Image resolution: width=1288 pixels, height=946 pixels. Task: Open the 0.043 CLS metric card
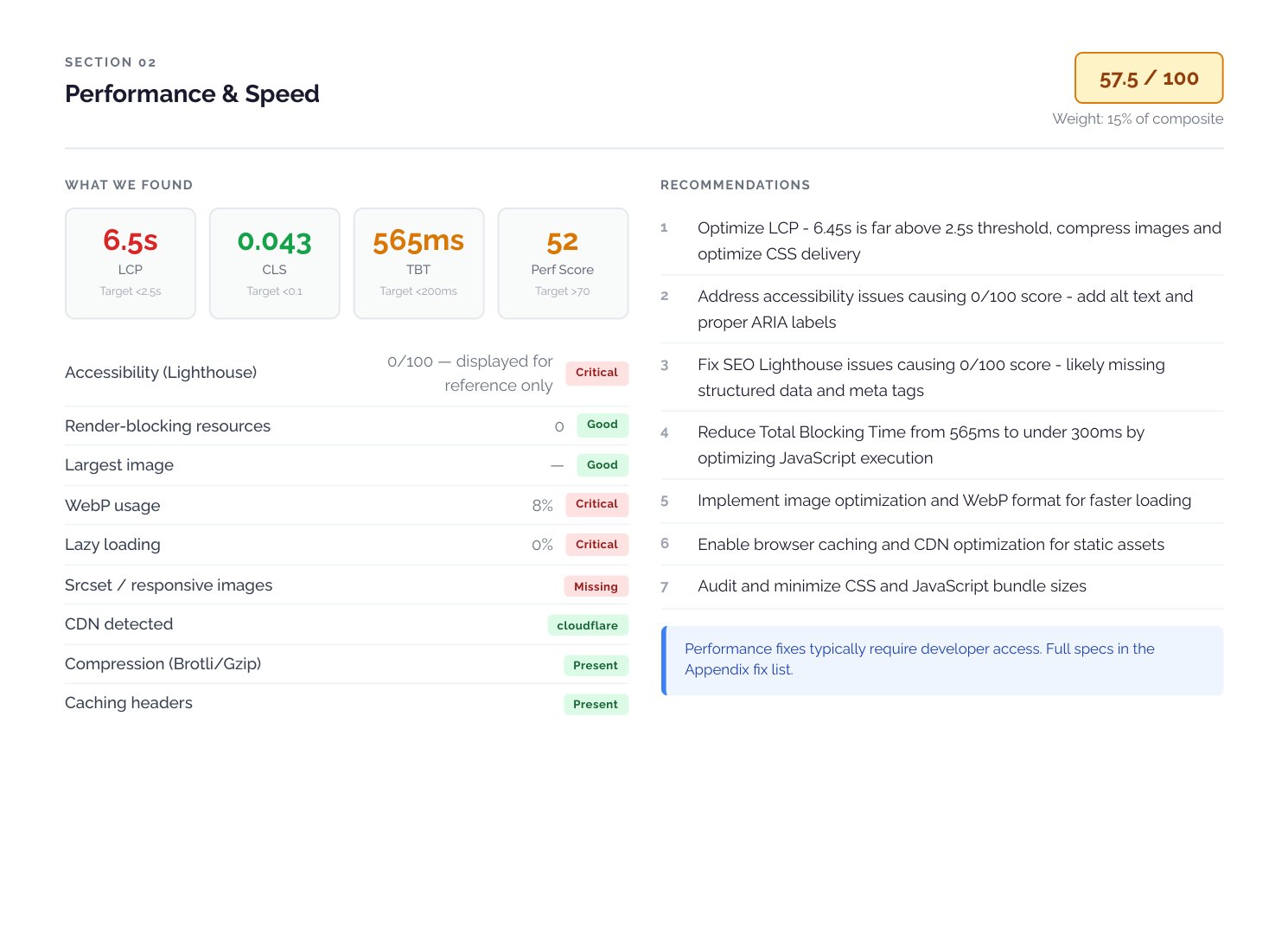tap(275, 263)
